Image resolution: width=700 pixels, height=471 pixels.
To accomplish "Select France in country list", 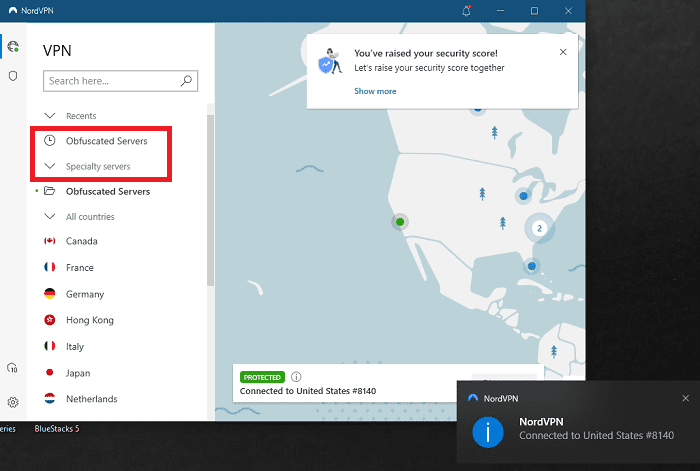I will [80, 267].
